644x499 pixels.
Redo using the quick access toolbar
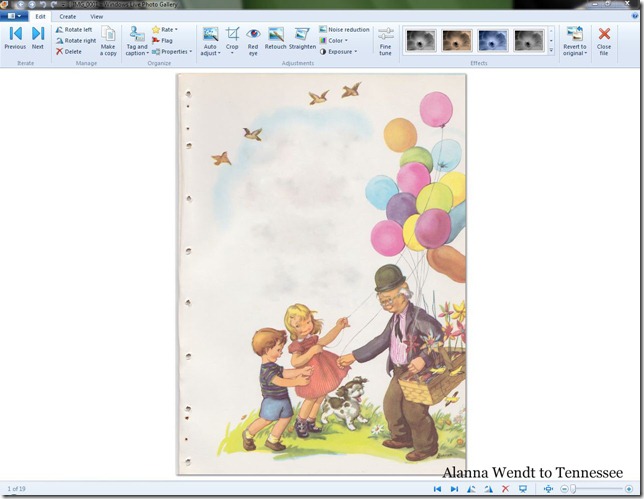coord(53,5)
